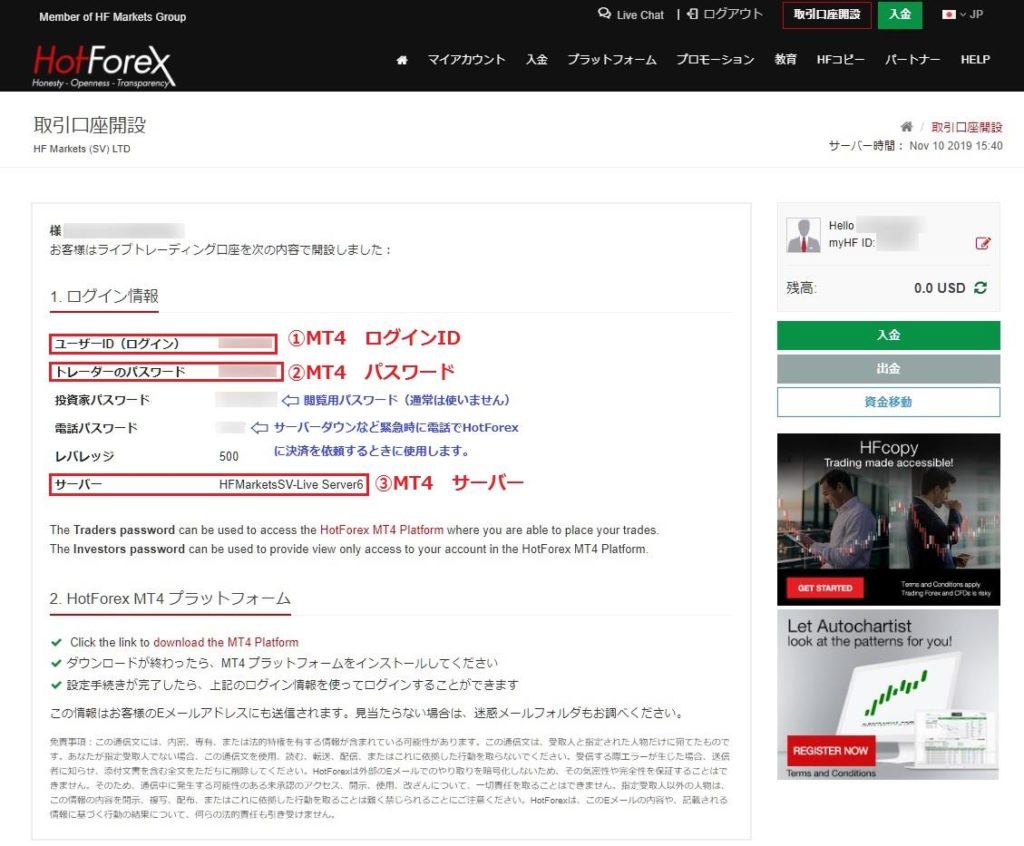
Task: Open the 教育 menu
Action: tap(786, 59)
